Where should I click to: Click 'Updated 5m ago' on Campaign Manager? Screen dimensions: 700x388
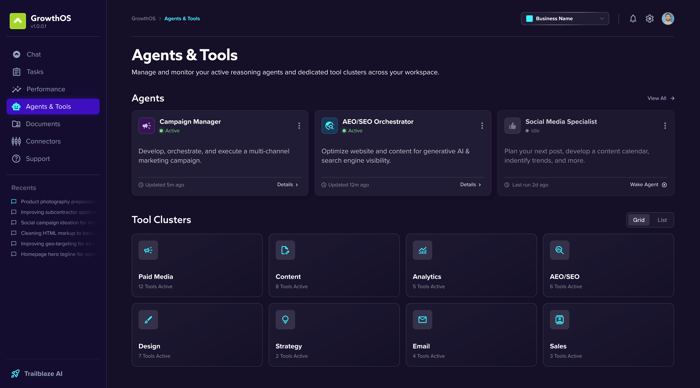[x=164, y=185]
